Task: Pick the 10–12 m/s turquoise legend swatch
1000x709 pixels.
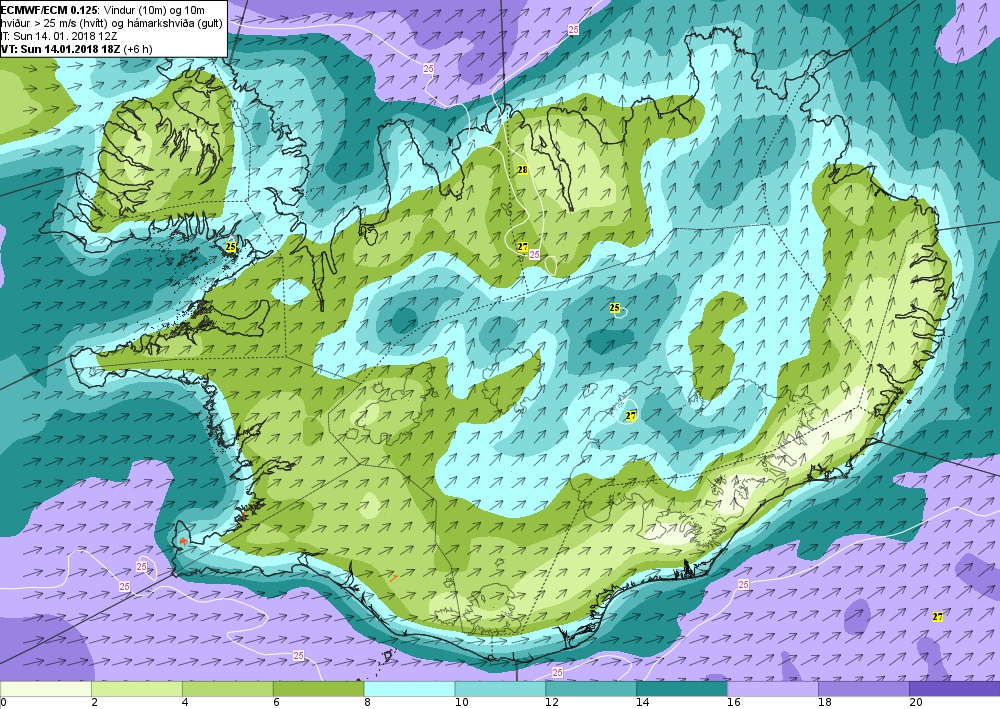Action: tap(500, 689)
